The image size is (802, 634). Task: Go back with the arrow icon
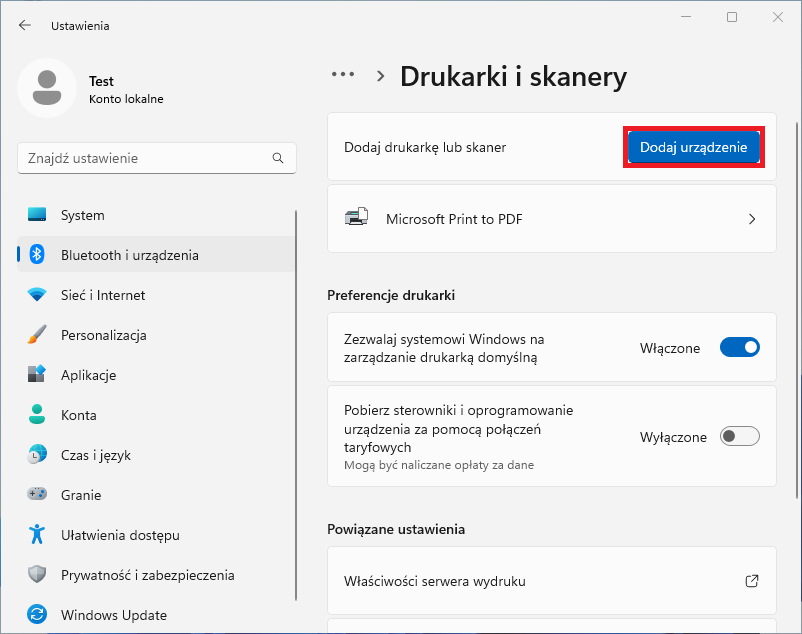coord(25,26)
